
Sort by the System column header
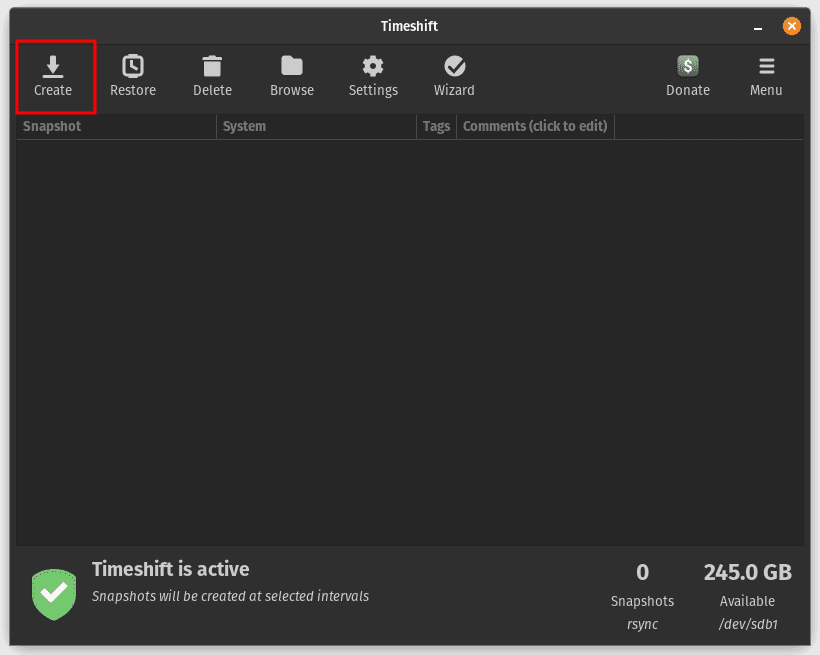pos(316,127)
